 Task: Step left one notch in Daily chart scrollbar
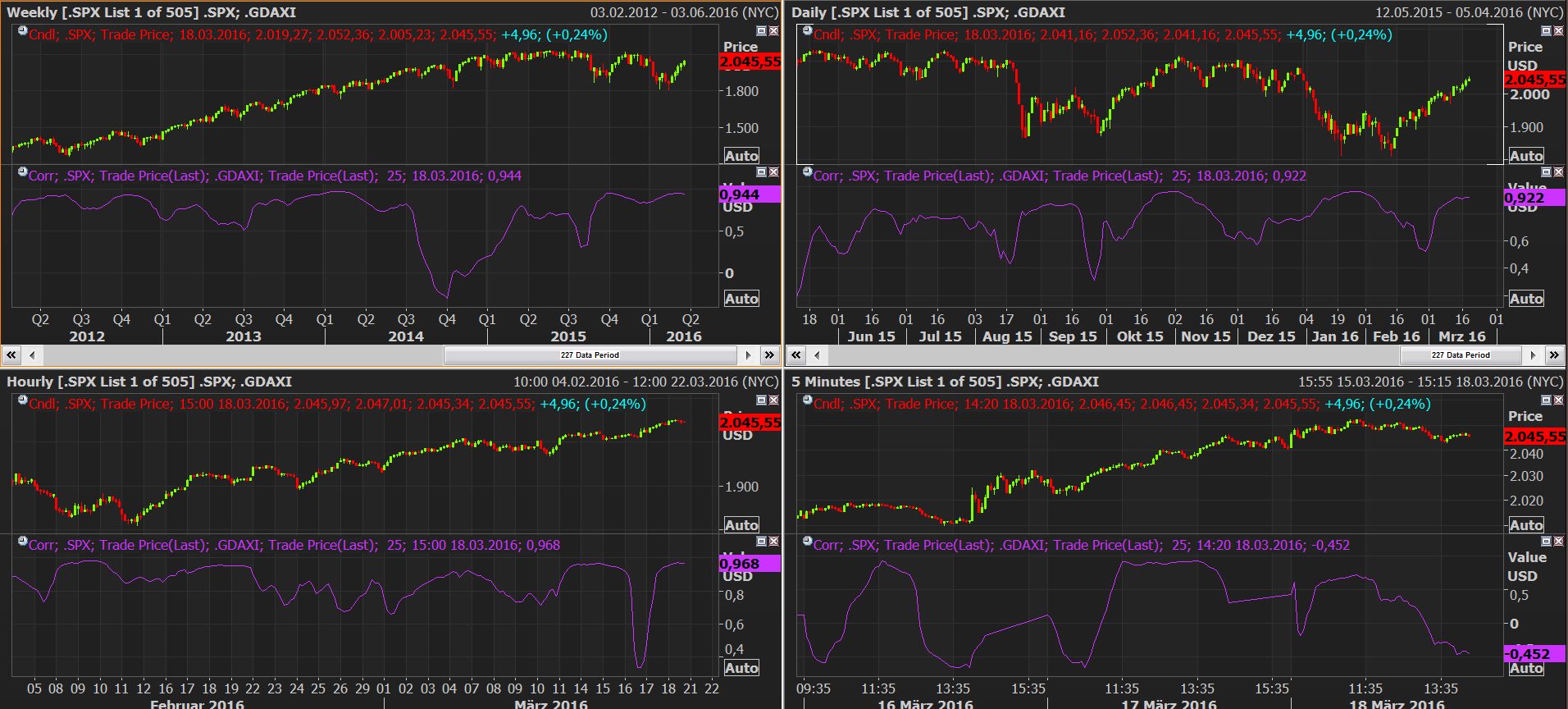point(817,355)
